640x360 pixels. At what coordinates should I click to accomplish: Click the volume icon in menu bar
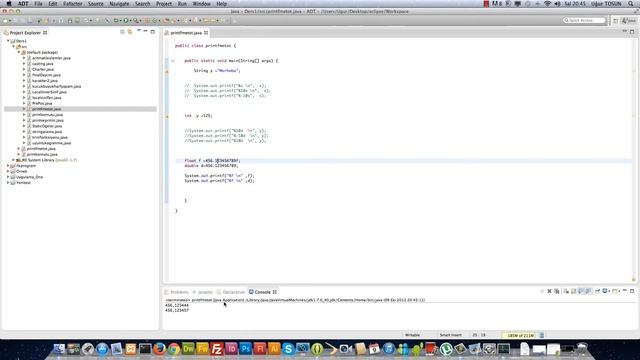coord(557,4)
